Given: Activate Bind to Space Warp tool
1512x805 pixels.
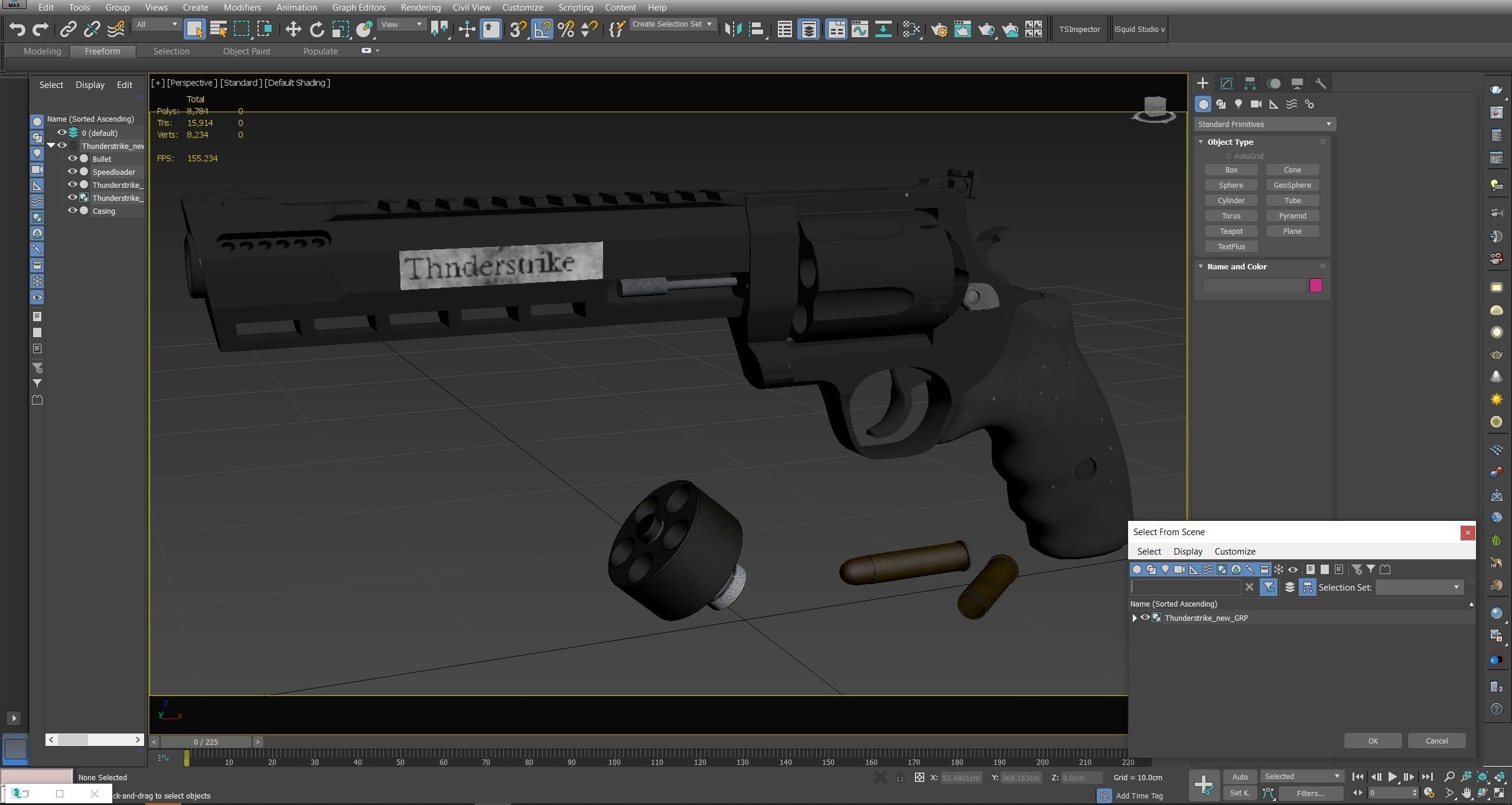Looking at the screenshot, I should click(116, 29).
